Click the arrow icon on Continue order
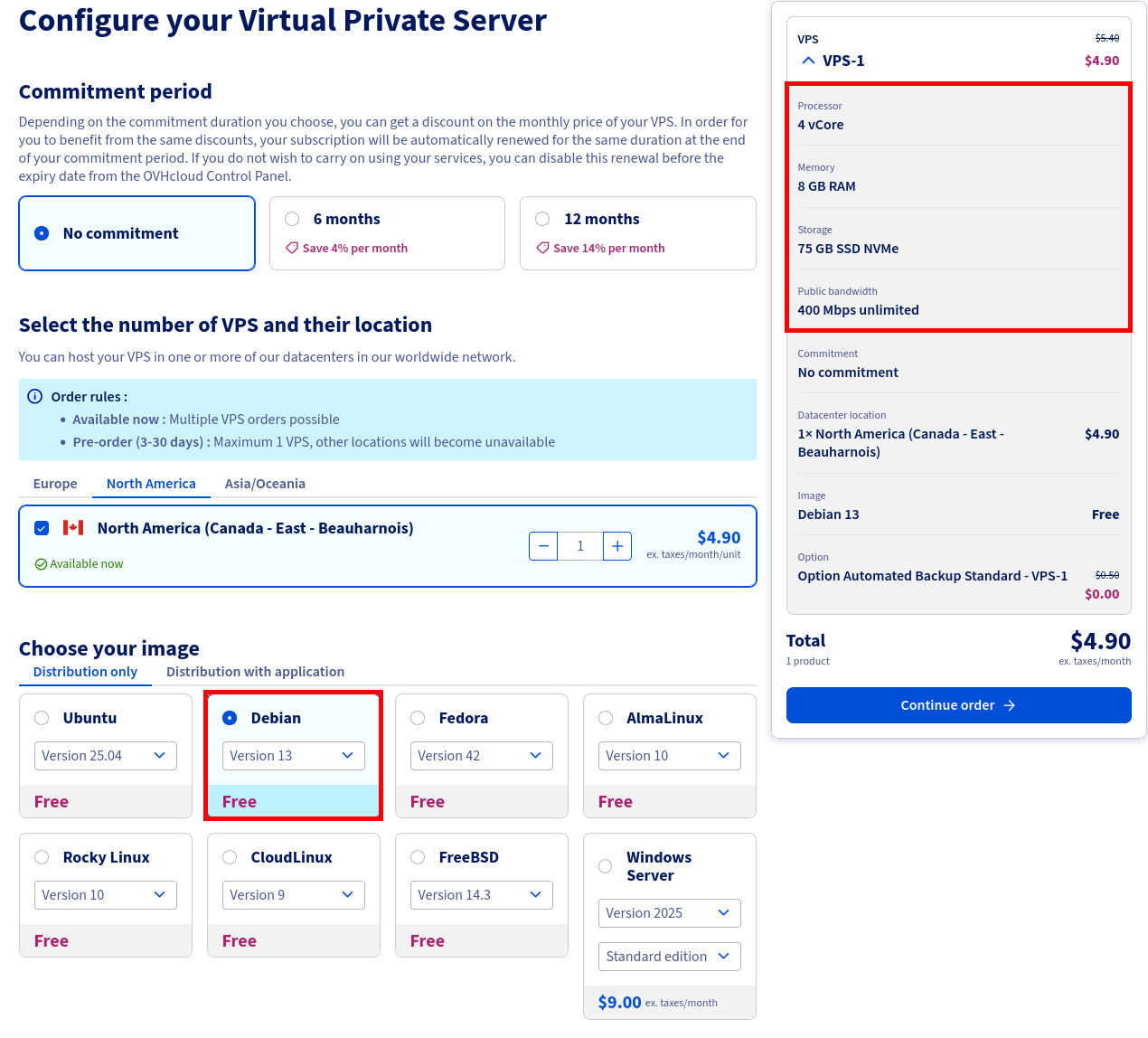The image size is (1148, 1038). point(1012,705)
